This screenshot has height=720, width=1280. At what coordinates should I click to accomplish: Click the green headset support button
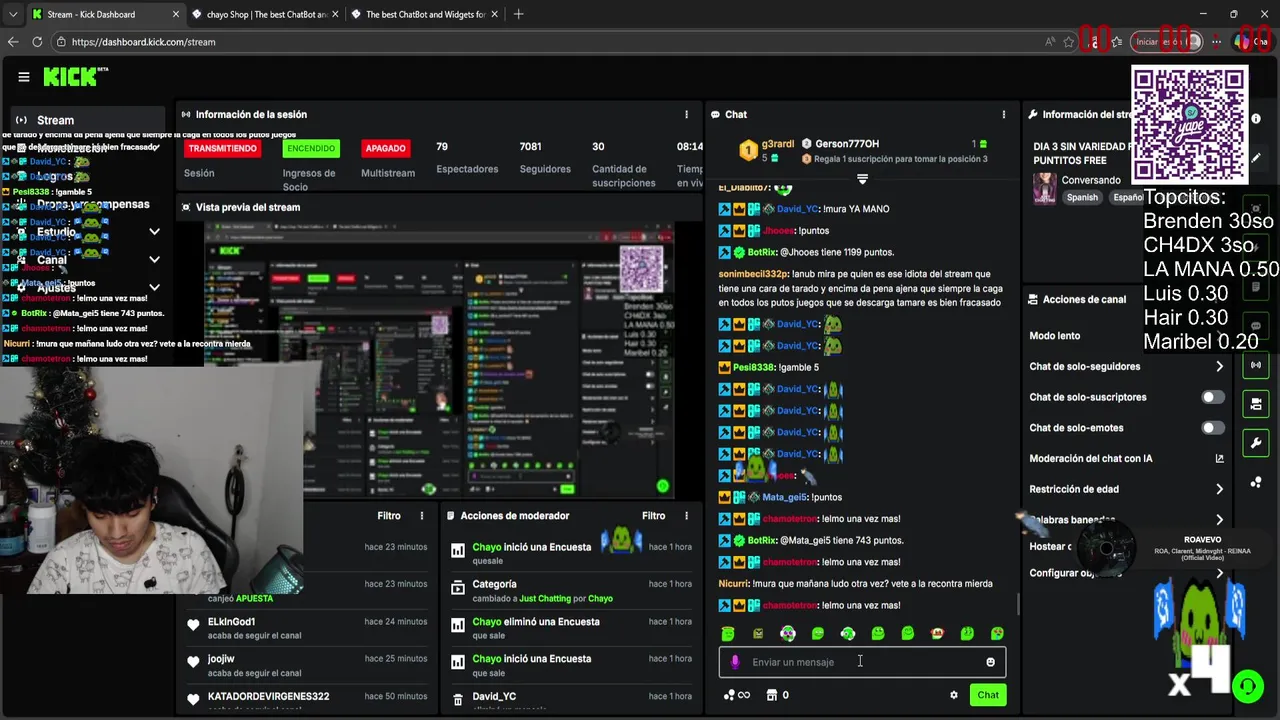click(1247, 686)
